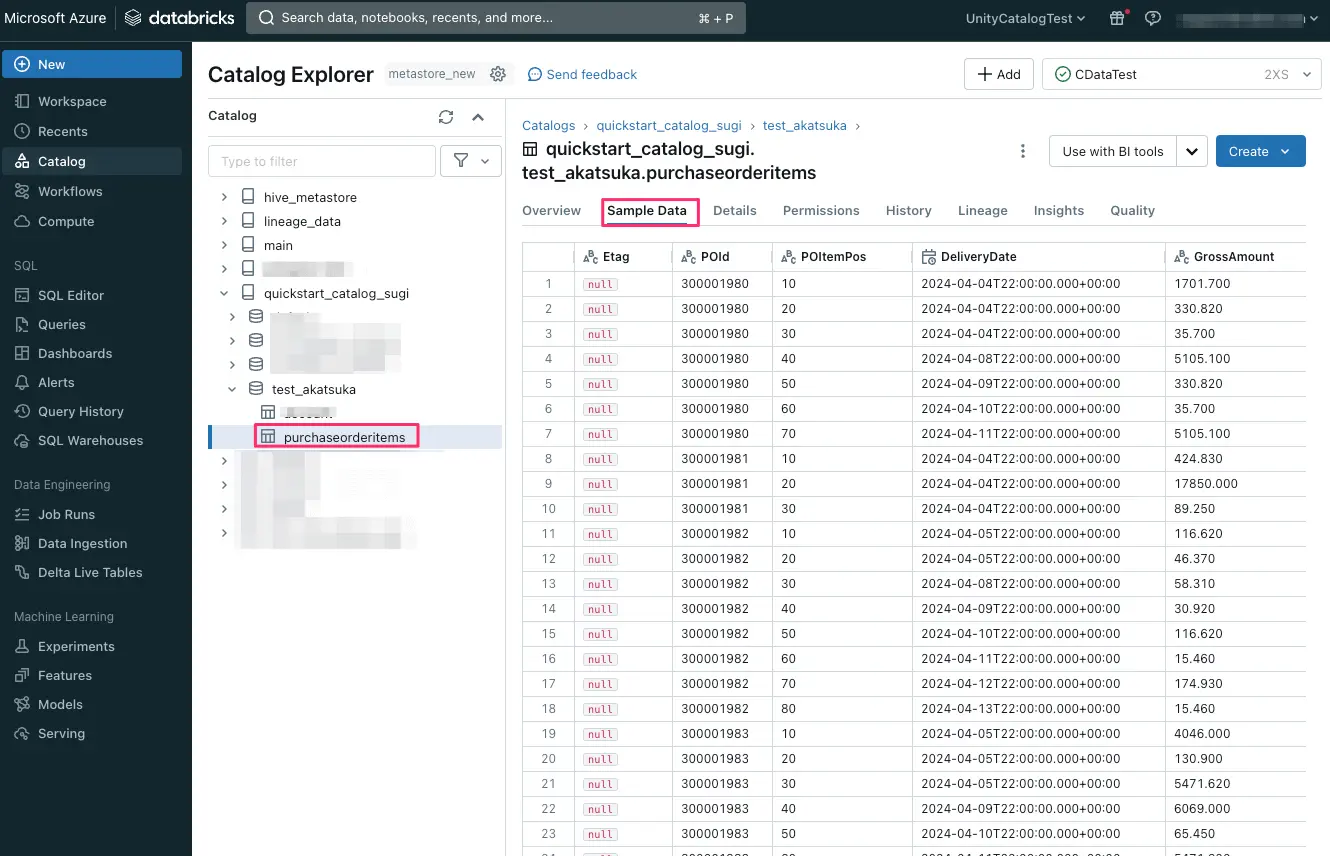This screenshot has width=1330, height=856.
Task: Click the Add button
Action: [998, 74]
